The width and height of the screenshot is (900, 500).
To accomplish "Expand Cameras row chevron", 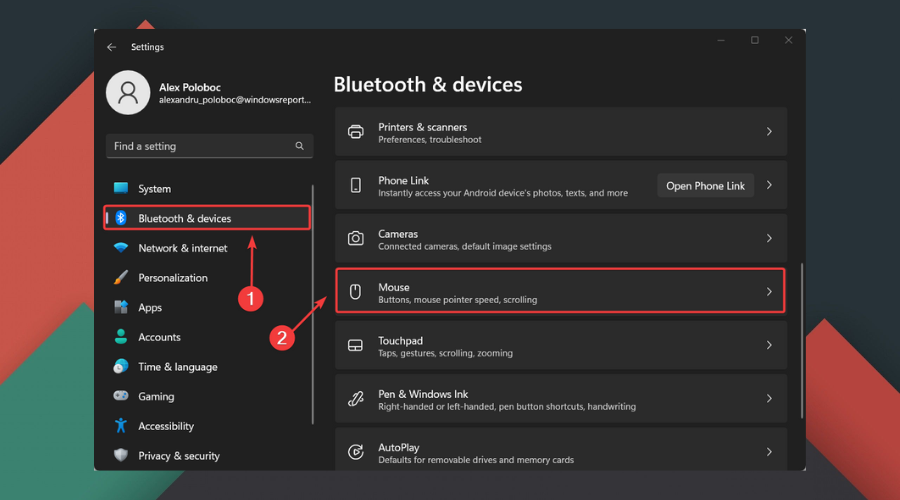I will point(769,238).
